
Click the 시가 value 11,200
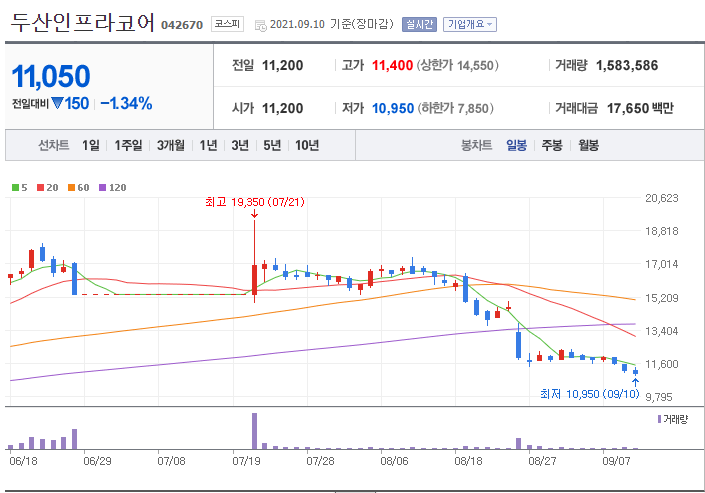click(282, 108)
